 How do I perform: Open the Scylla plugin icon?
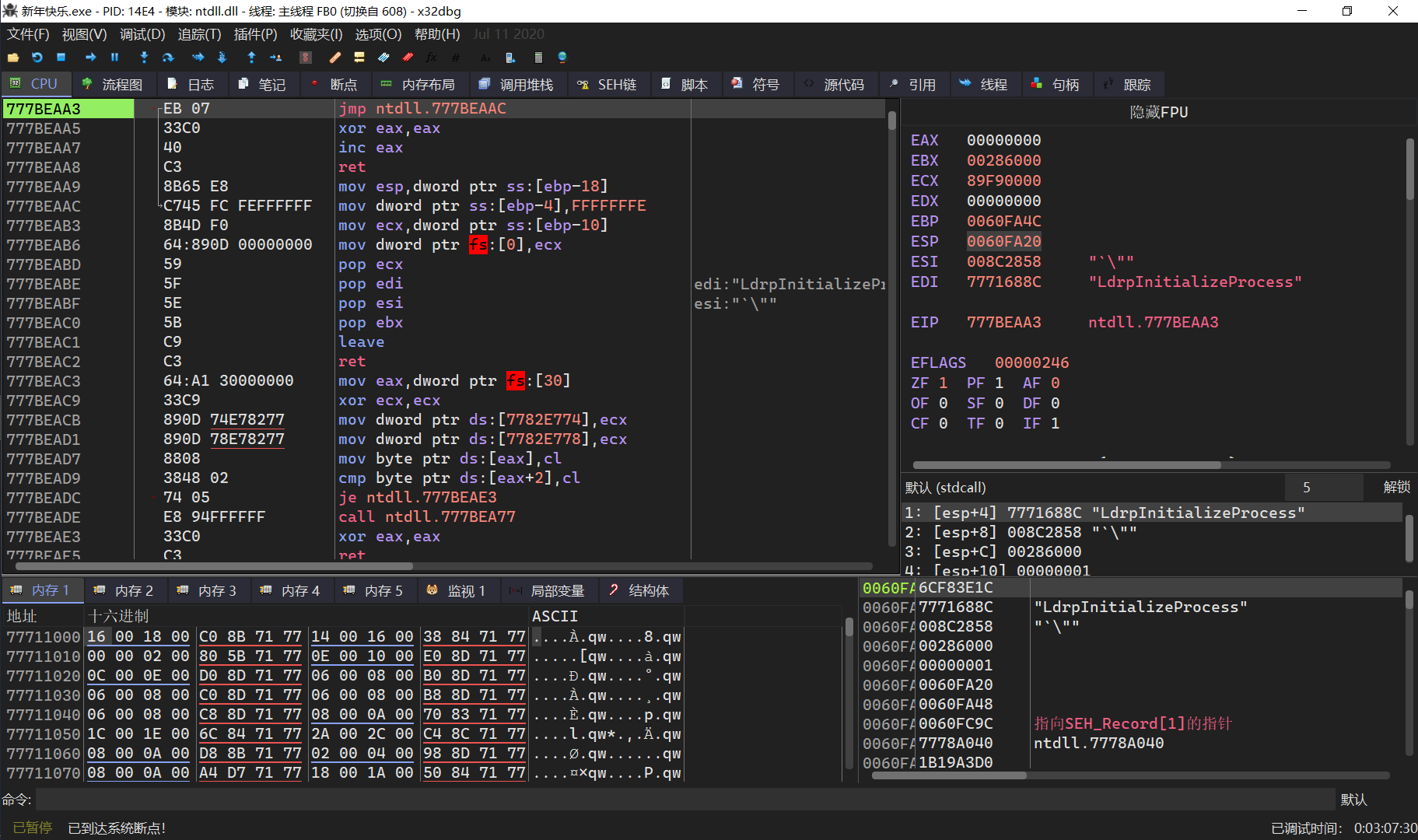306,58
